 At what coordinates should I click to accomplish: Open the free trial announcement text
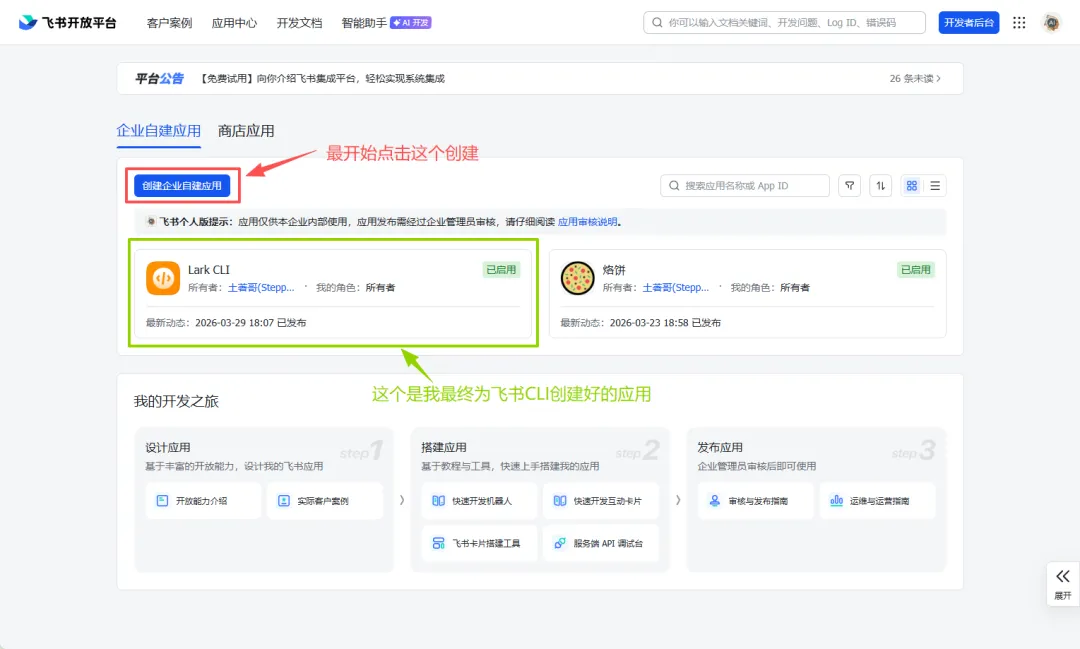(x=322, y=79)
